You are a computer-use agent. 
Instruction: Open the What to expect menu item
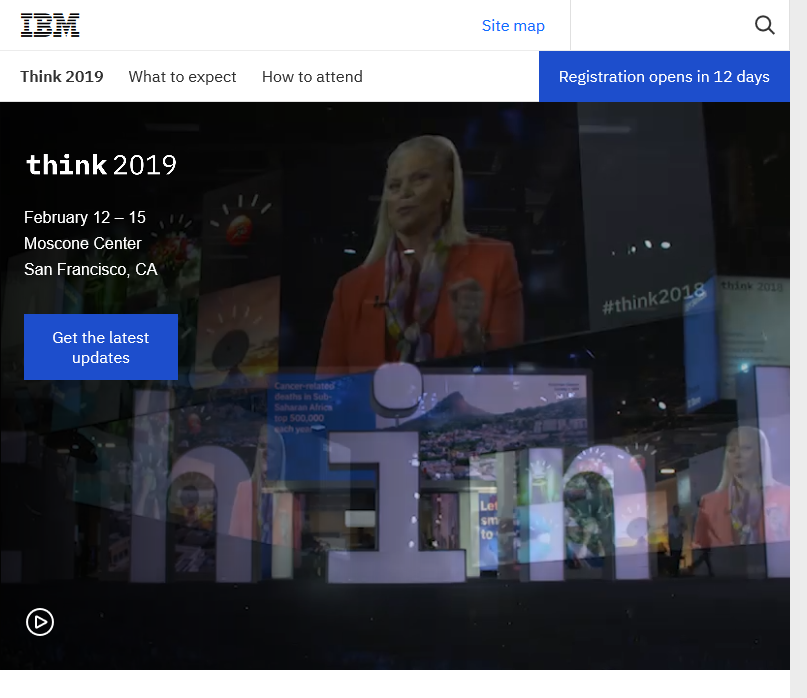click(x=182, y=76)
